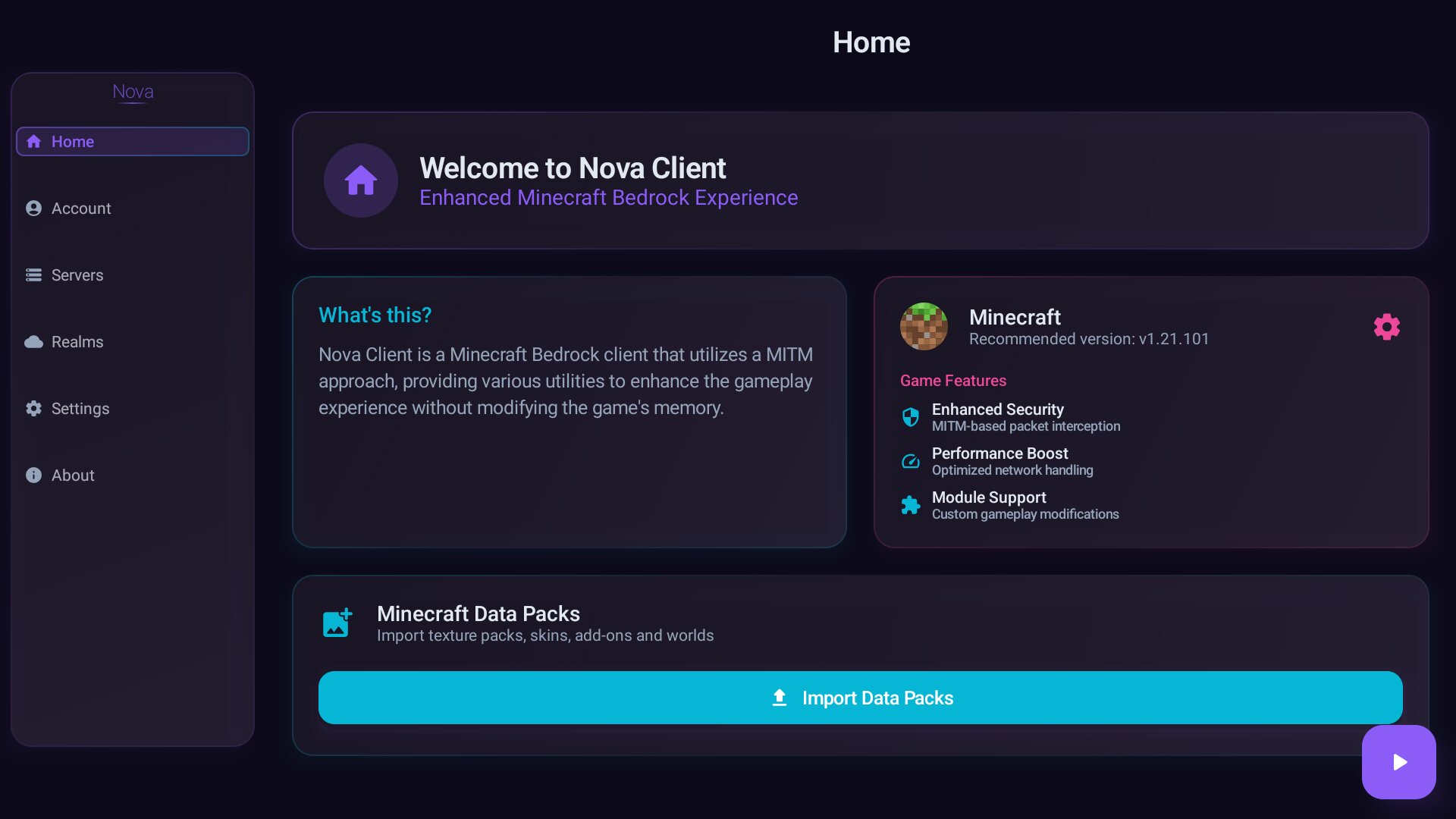This screenshot has height=819, width=1456.
Task: Click the Enhanced Security shield icon
Action: [x=910, y=417]
